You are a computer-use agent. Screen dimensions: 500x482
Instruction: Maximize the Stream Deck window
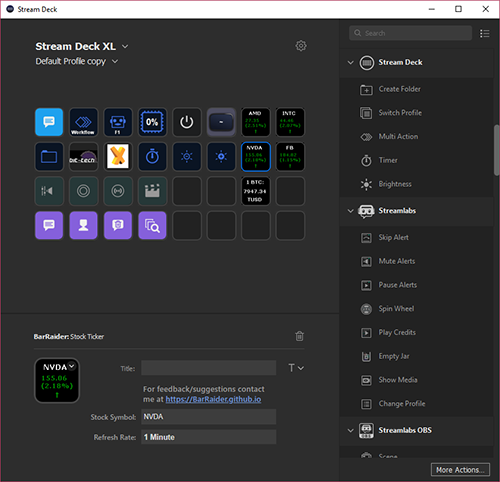(x=459, y=9)
